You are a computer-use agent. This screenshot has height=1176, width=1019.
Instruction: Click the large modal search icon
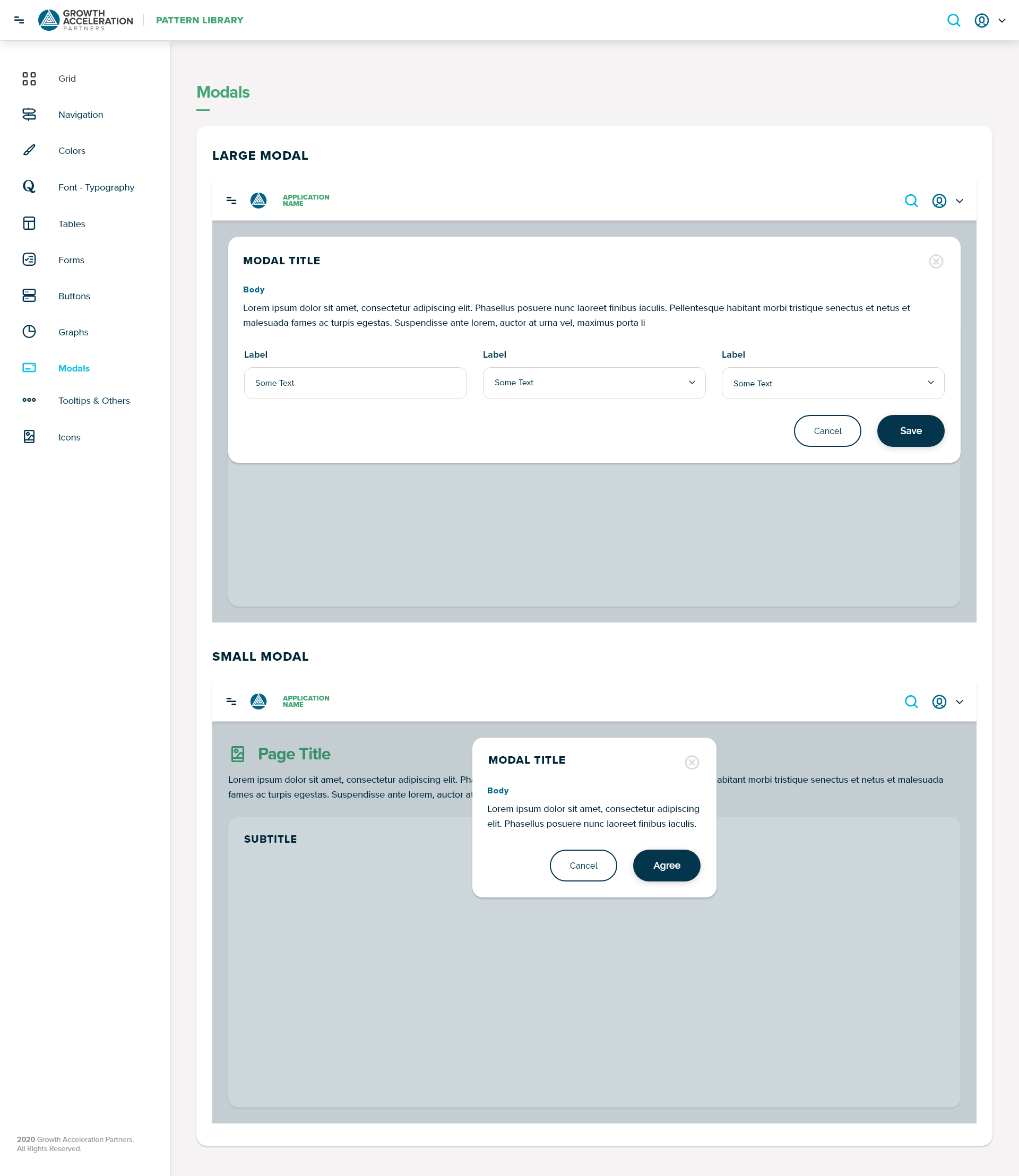click(911, 201)
